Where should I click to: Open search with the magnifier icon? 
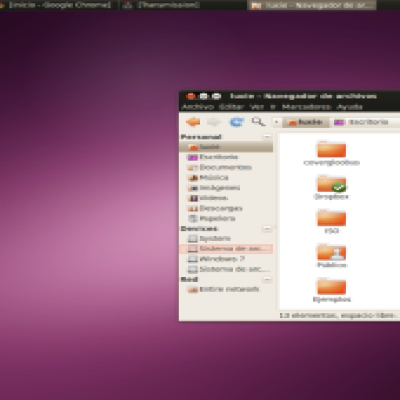(x=258, y=122)
